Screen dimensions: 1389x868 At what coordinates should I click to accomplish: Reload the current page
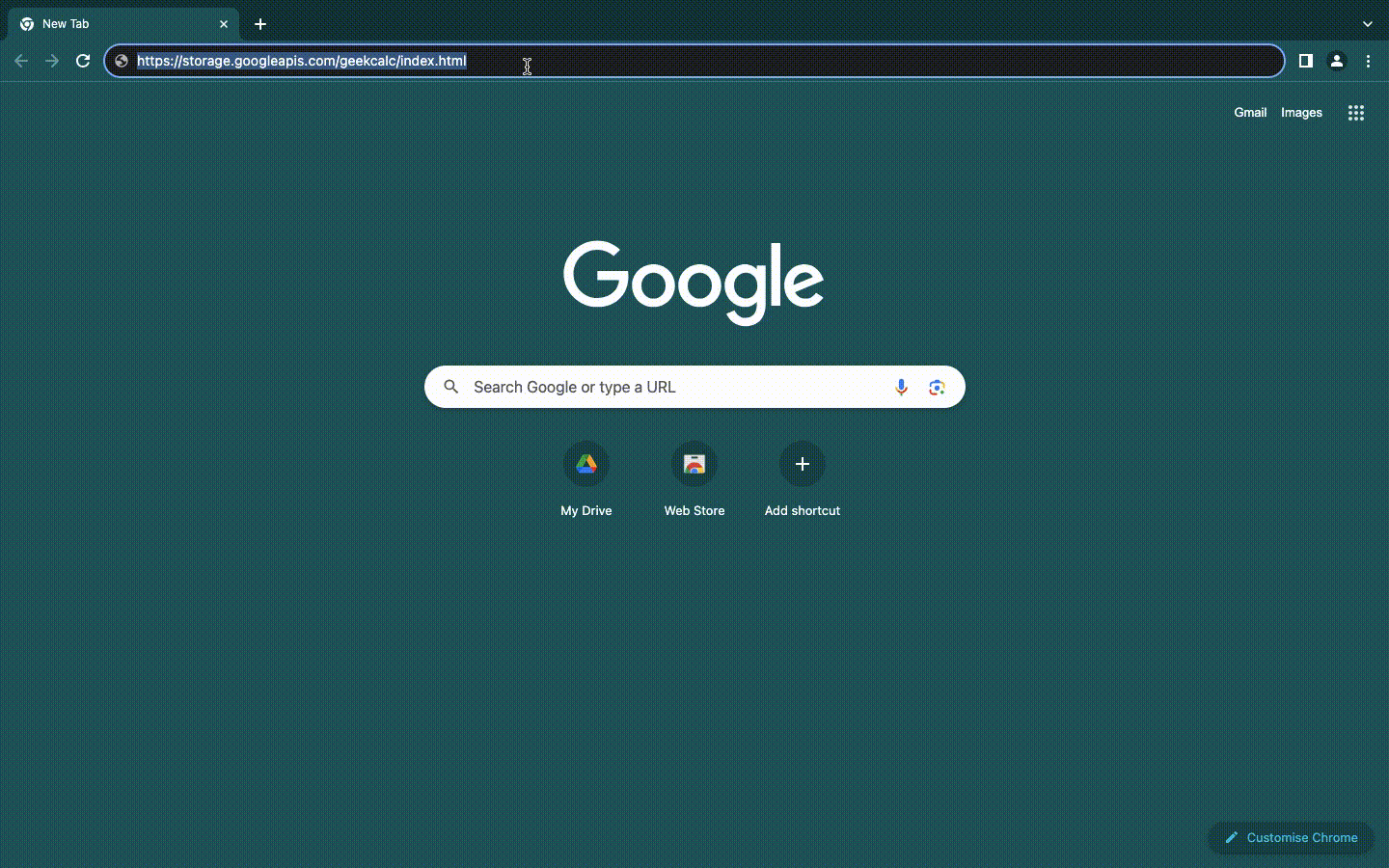pos(83,61)
